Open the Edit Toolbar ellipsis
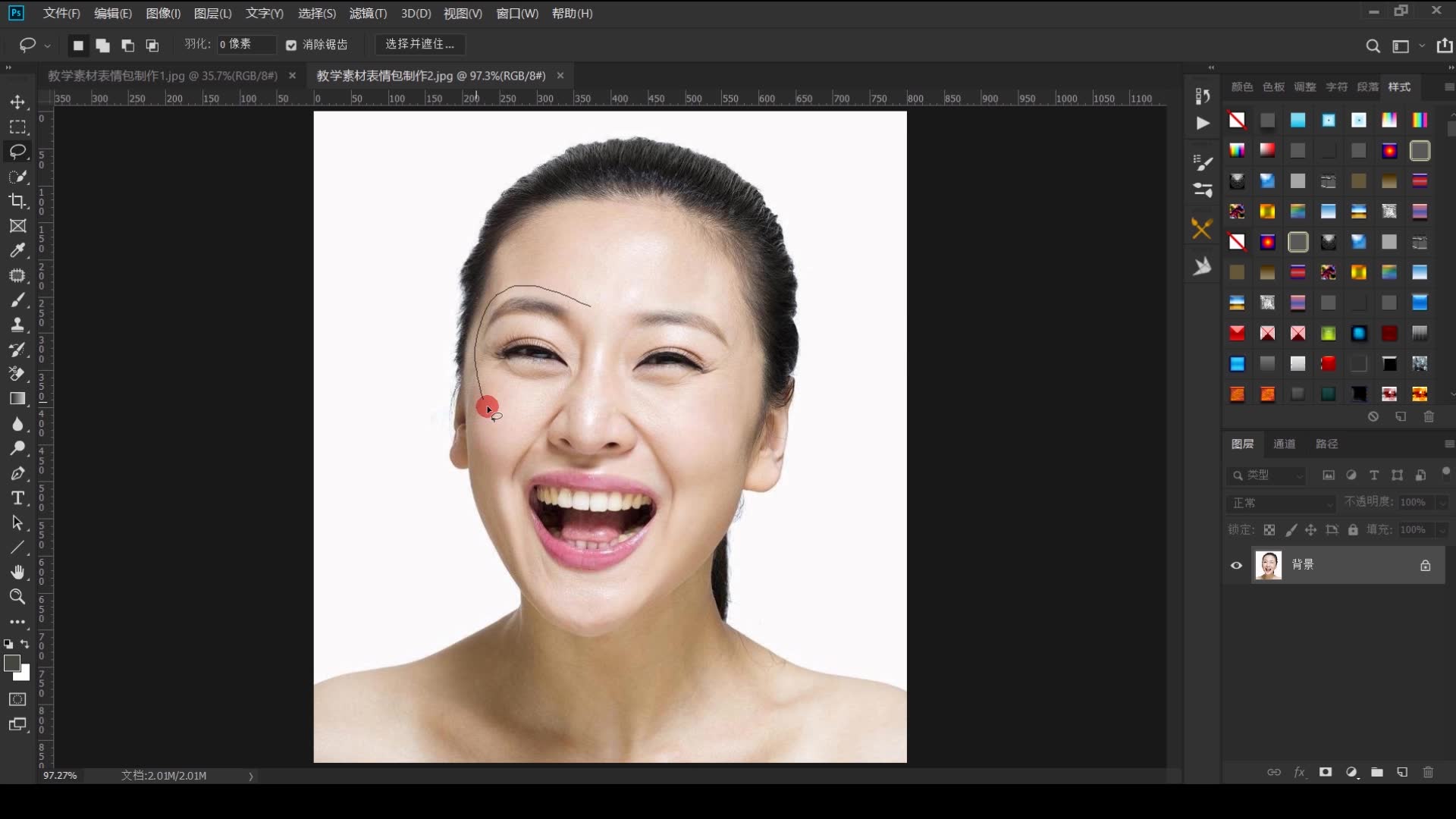1456x819 pixels. click(x=17, y=622)
